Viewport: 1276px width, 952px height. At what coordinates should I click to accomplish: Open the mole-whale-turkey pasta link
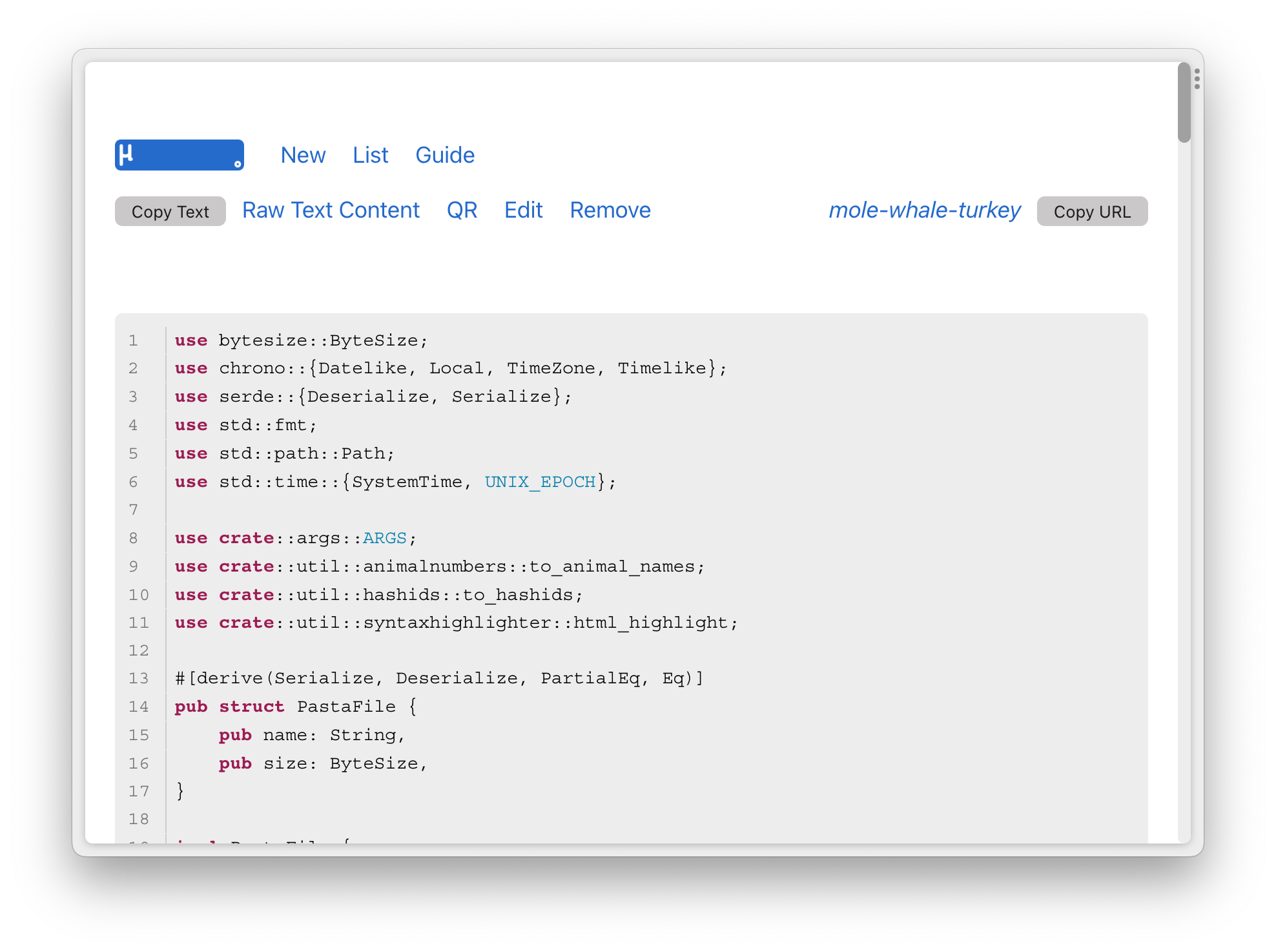(924, 211)
